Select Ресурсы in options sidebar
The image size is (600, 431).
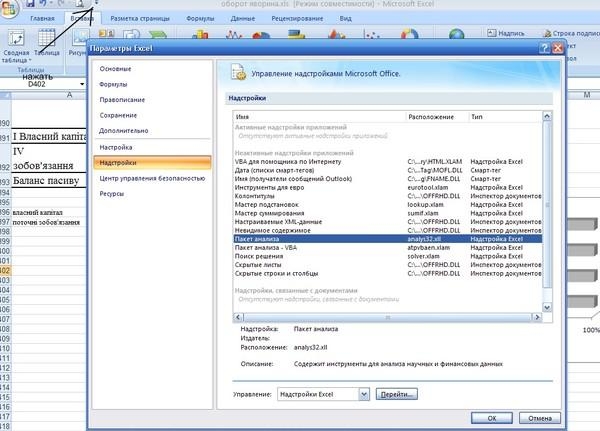(152, 194)
